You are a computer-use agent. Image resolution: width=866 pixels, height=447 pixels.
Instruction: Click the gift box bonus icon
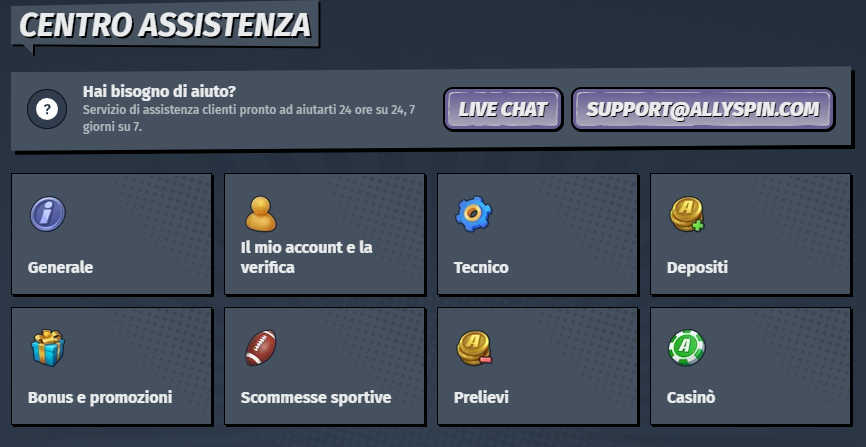pyautogui.click(x=47, y=347)
